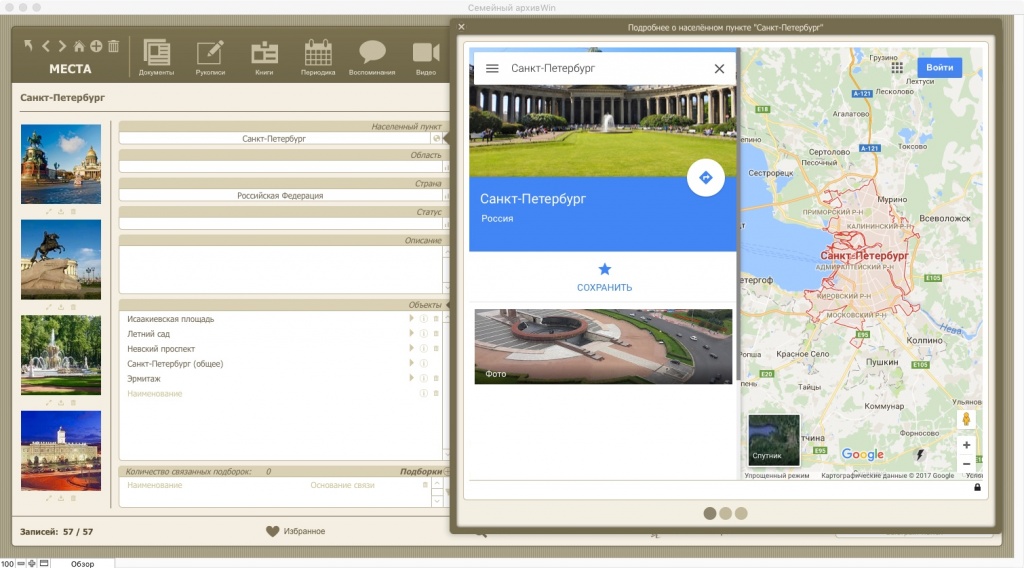
Task: Select the second popup page dot
Action: [x=726, y=513]
